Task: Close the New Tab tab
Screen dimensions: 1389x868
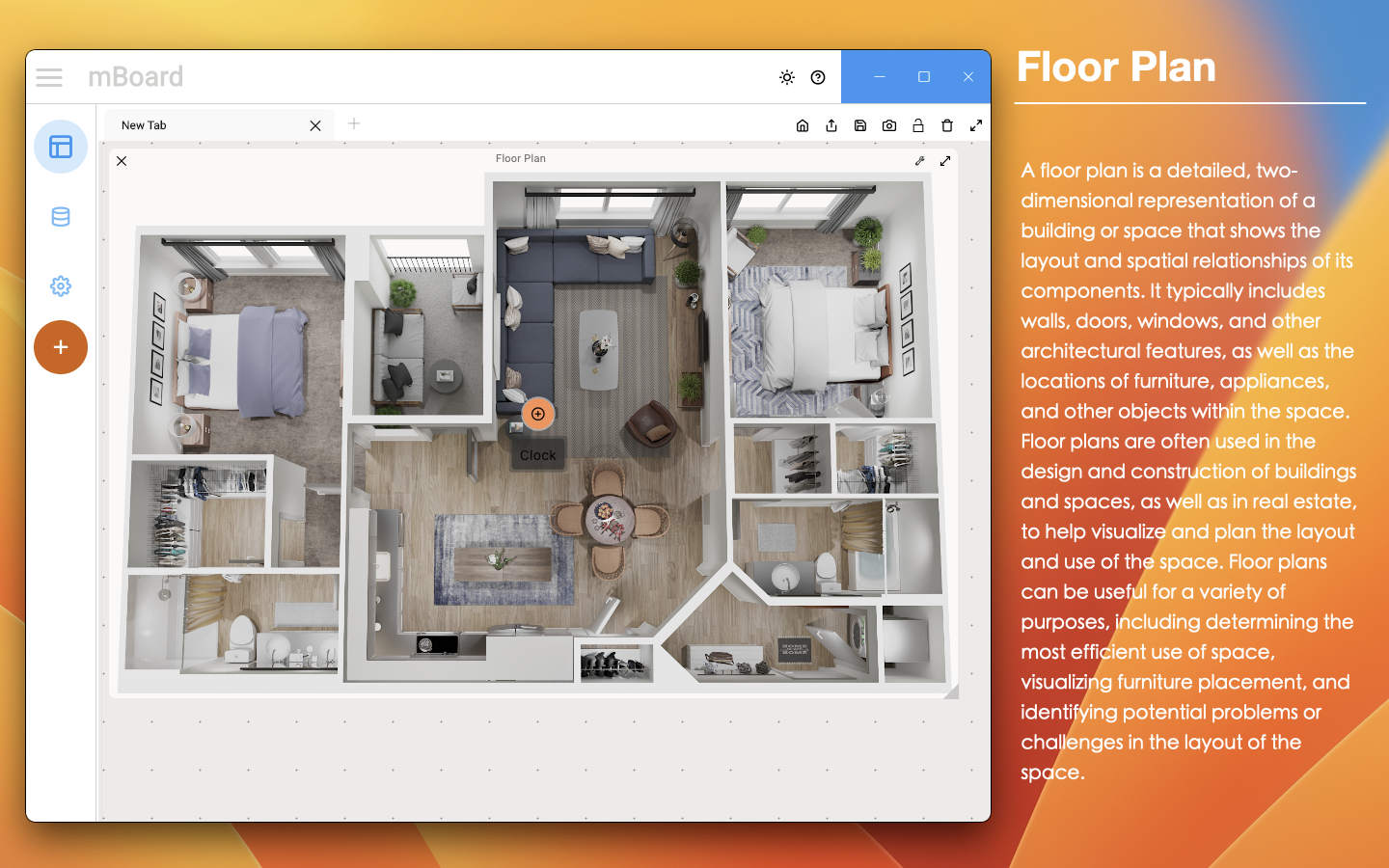Action: [x=315, y=125]
